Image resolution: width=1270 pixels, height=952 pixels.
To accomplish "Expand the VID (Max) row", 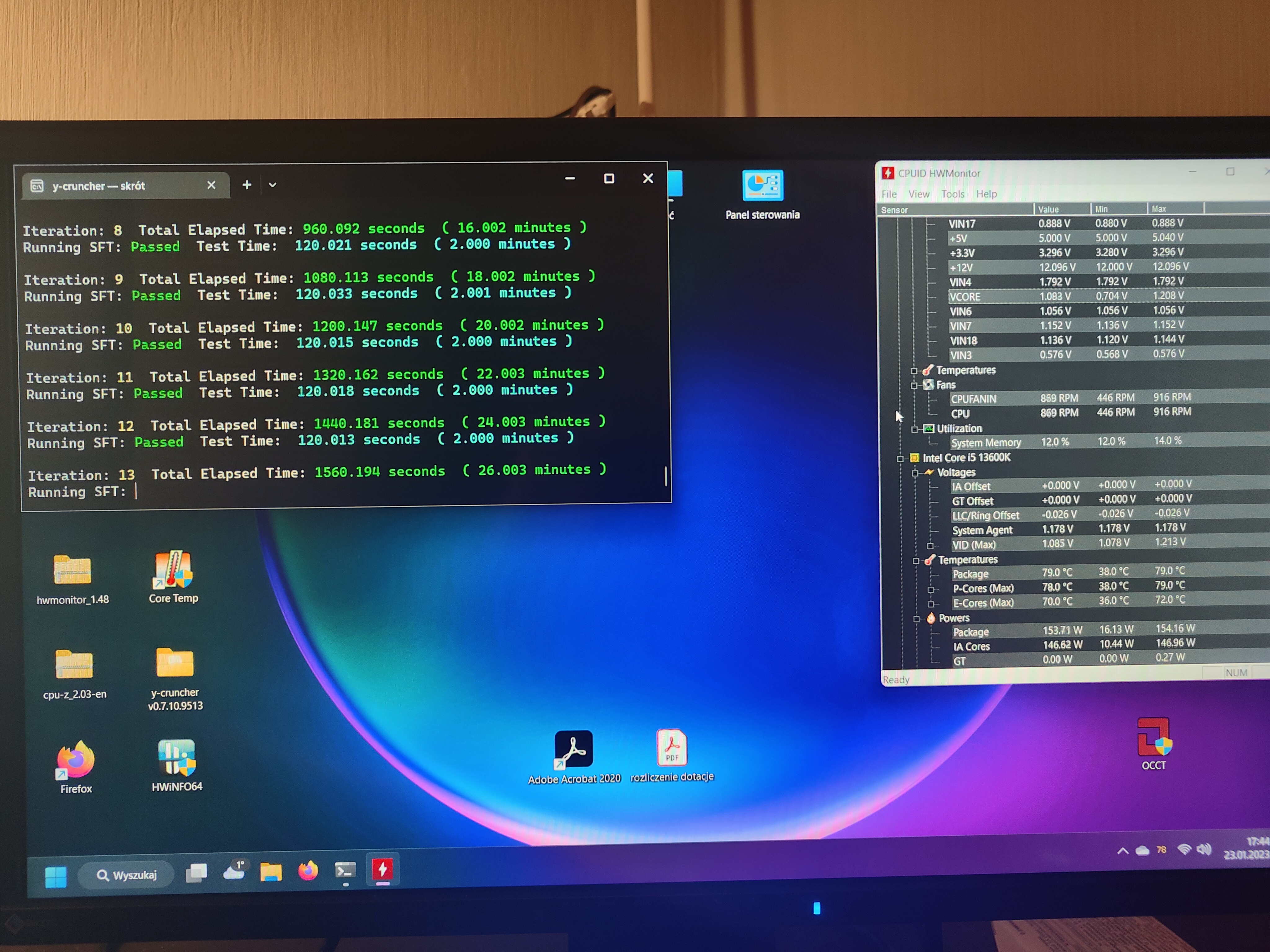I will tap(931, 546).
